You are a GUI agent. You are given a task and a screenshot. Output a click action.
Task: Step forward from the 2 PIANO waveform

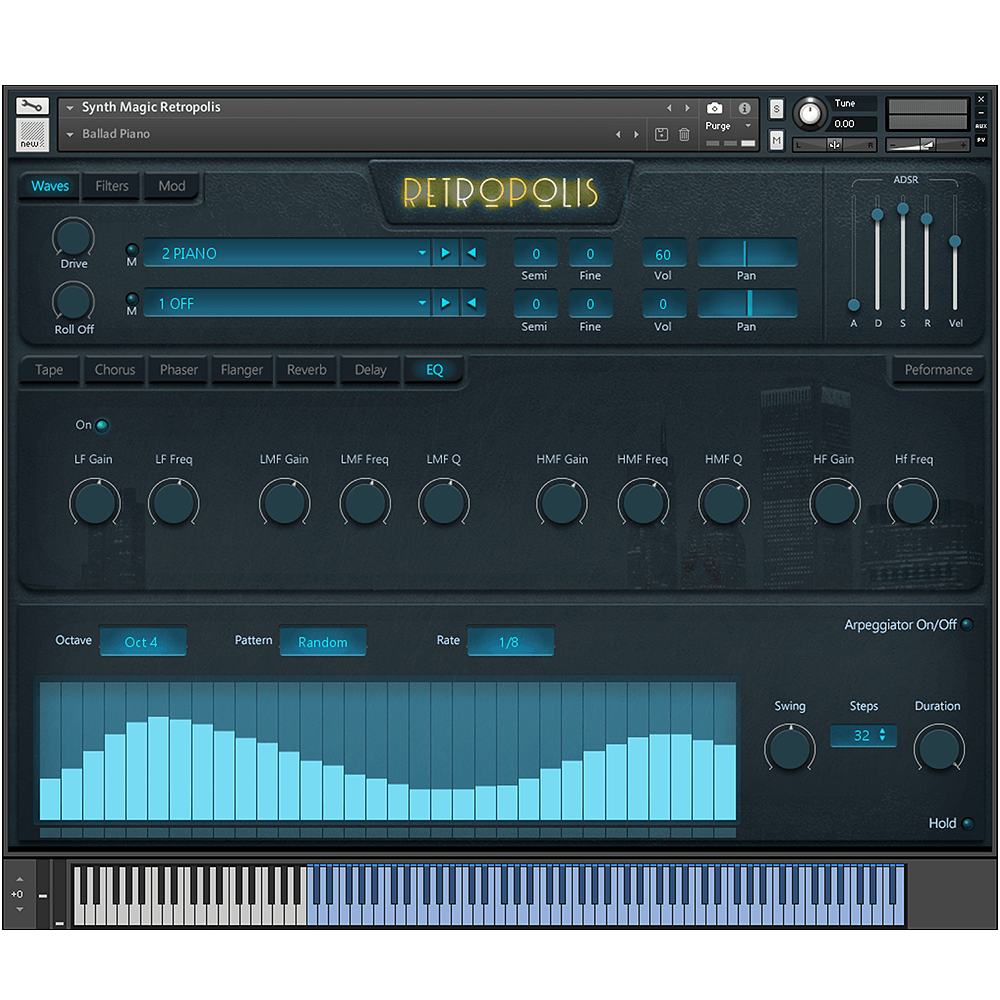445,253
